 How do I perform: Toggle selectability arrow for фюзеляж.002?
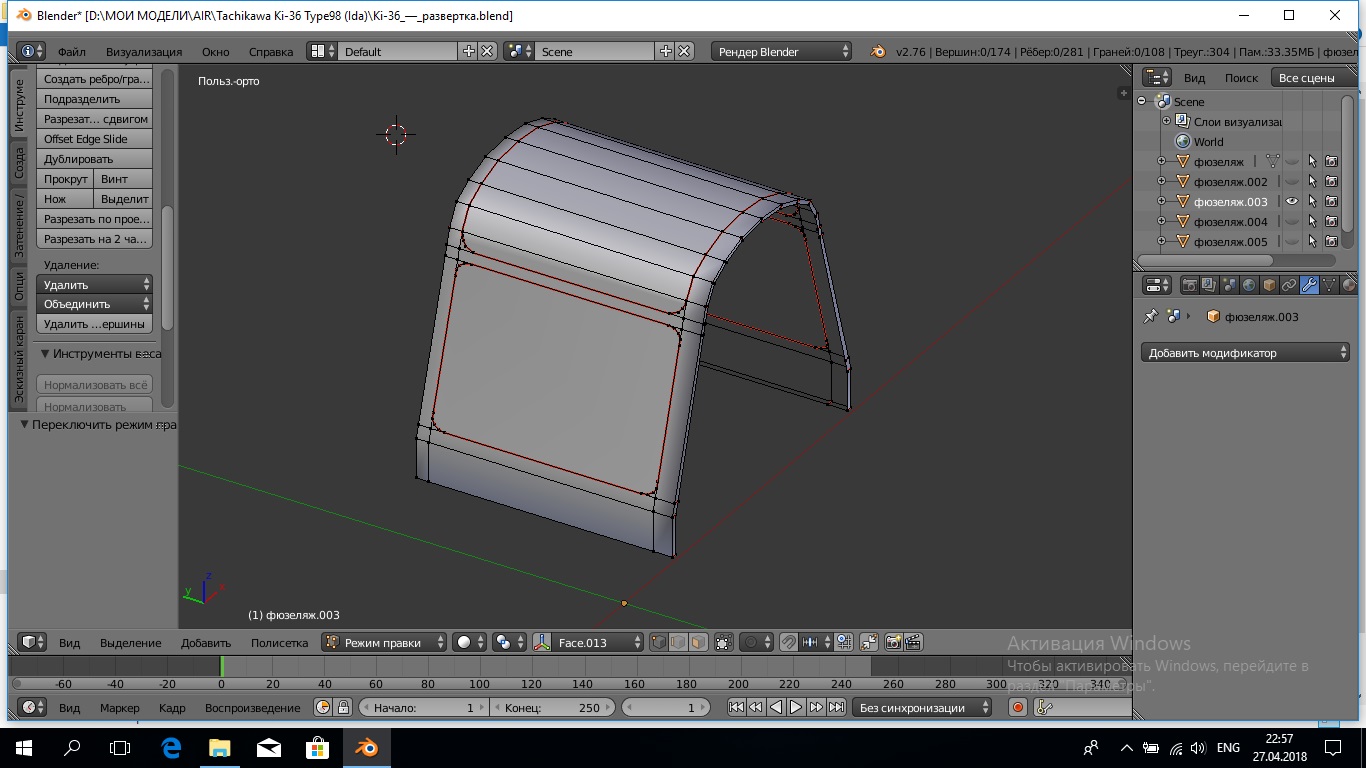[x=1312, y=182]
